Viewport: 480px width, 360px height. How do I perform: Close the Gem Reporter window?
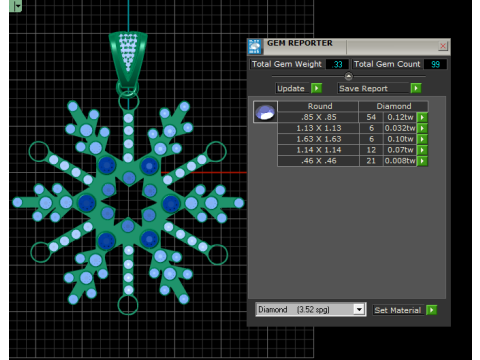click(443, 46)
